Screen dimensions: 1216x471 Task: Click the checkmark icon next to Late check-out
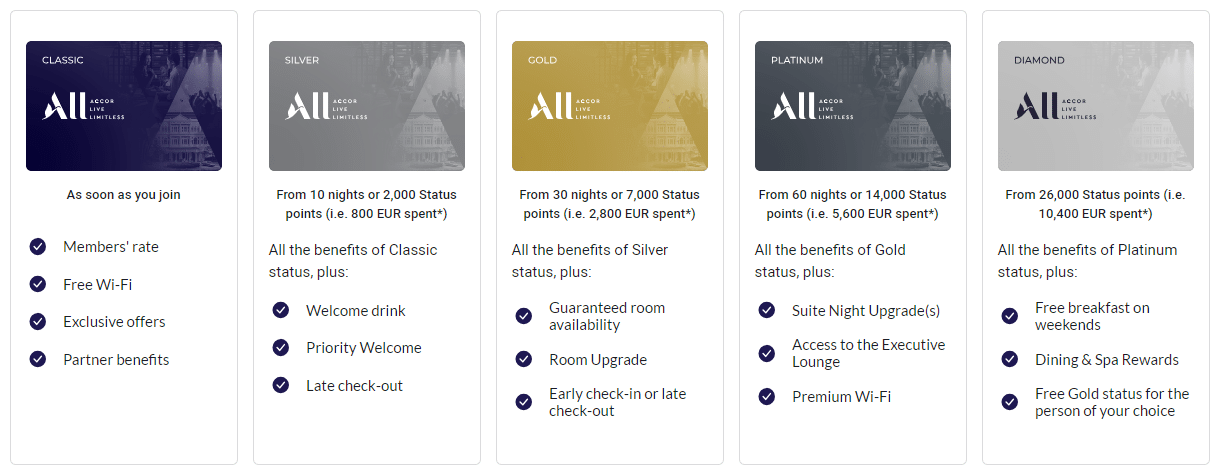[x=281, y=385]
